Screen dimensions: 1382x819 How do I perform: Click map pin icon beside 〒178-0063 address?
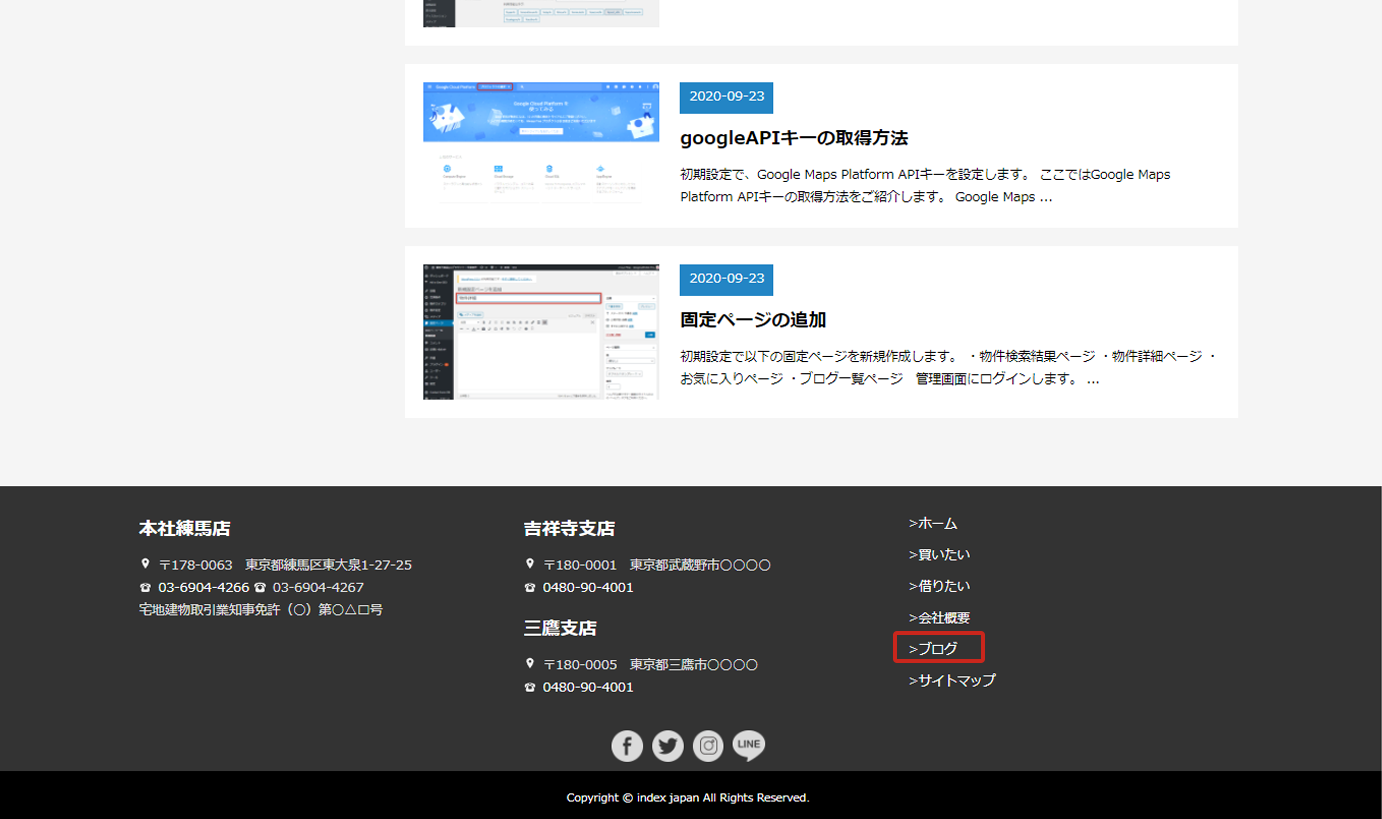[145, 564]
